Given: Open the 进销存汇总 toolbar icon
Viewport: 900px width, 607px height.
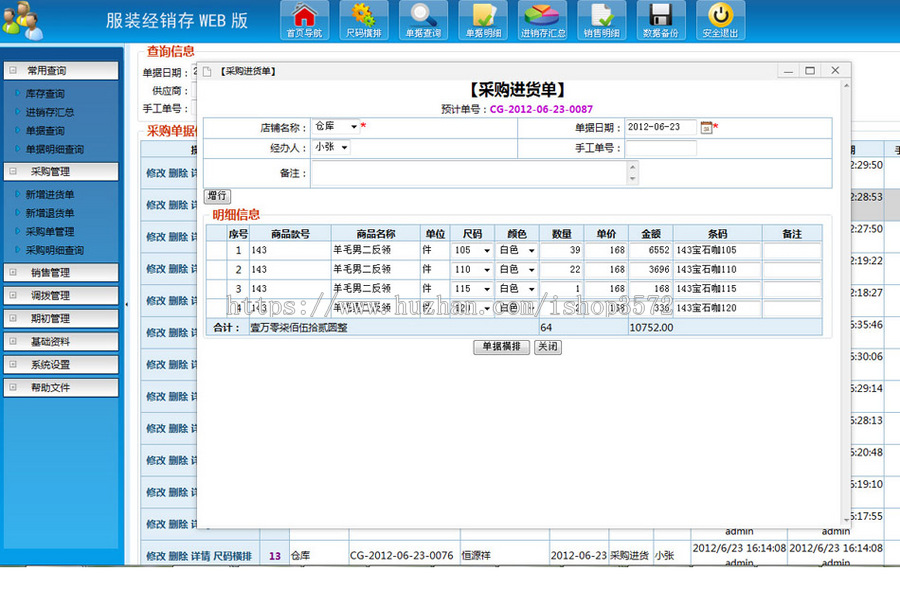Looking at the screenshot, I should pos(543,20).
